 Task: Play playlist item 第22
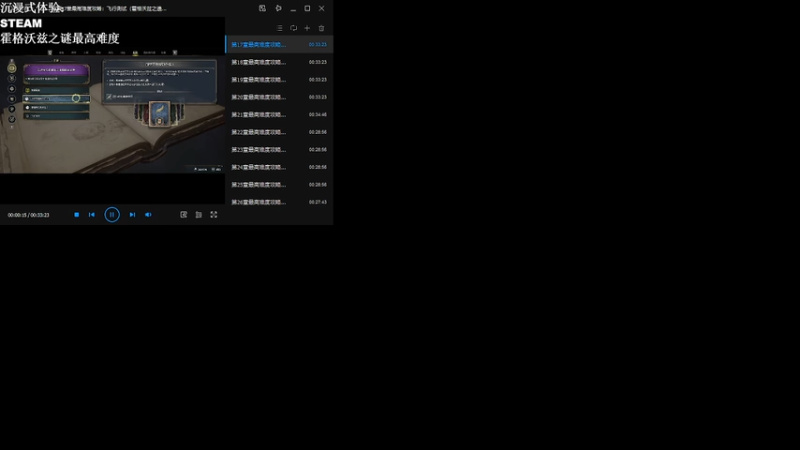(279, 132)
